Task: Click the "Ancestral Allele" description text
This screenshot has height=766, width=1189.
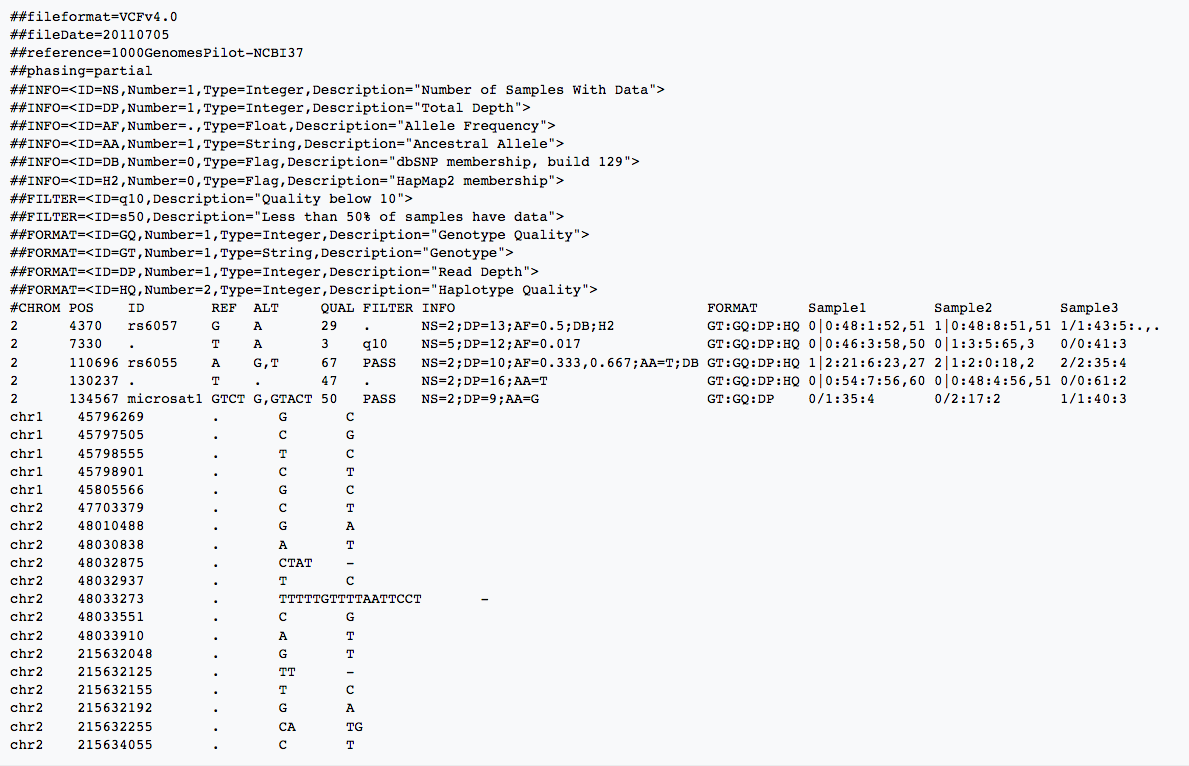Action: click(493, 144)
